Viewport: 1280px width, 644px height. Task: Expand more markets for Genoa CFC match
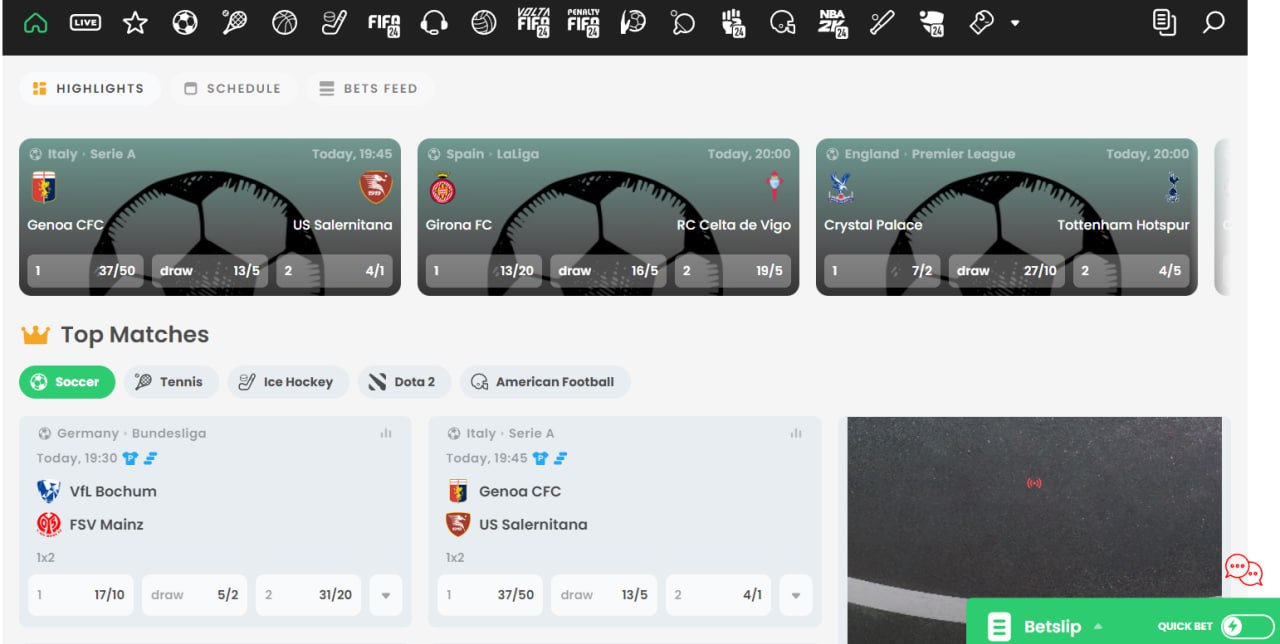tap(796, 595)
